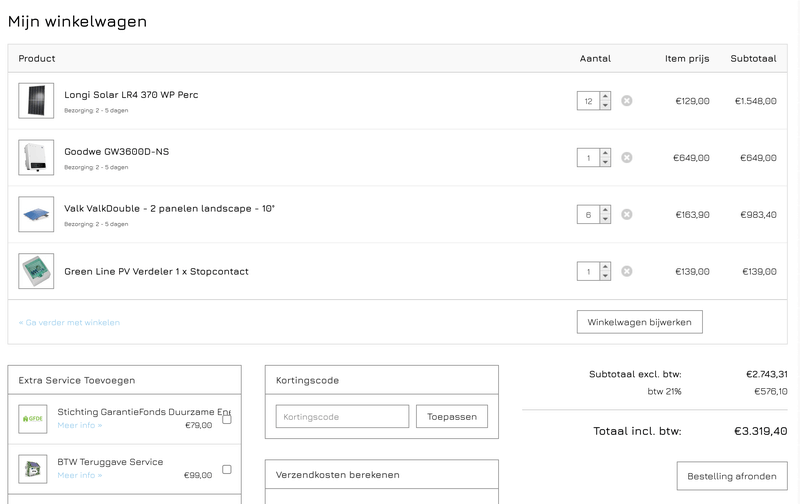Focus the Kortingscode input field
The image size is (800, 504).
[x=342, y=416]
